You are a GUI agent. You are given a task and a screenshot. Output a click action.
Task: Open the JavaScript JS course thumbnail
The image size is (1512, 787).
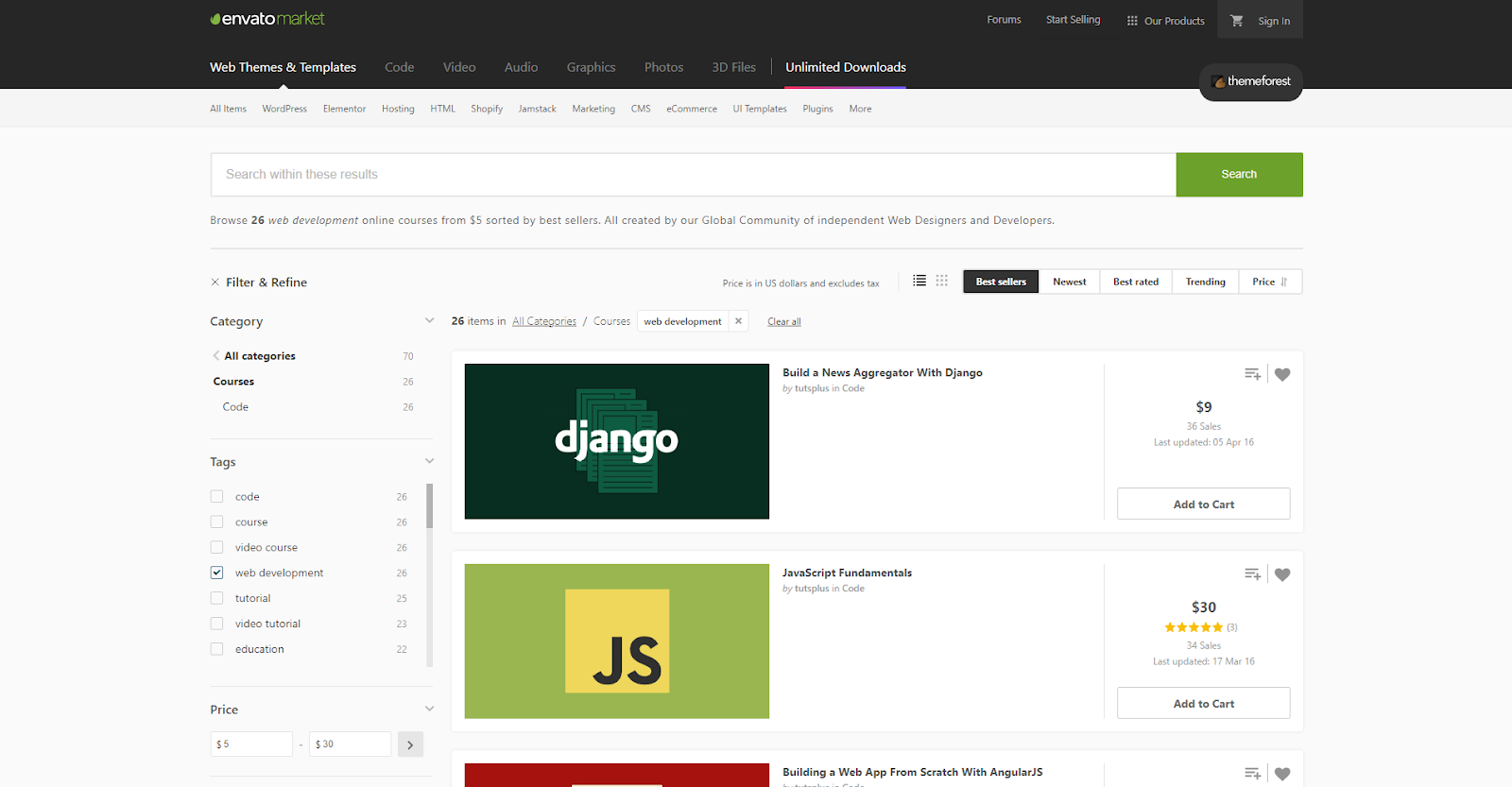point(617,642)
